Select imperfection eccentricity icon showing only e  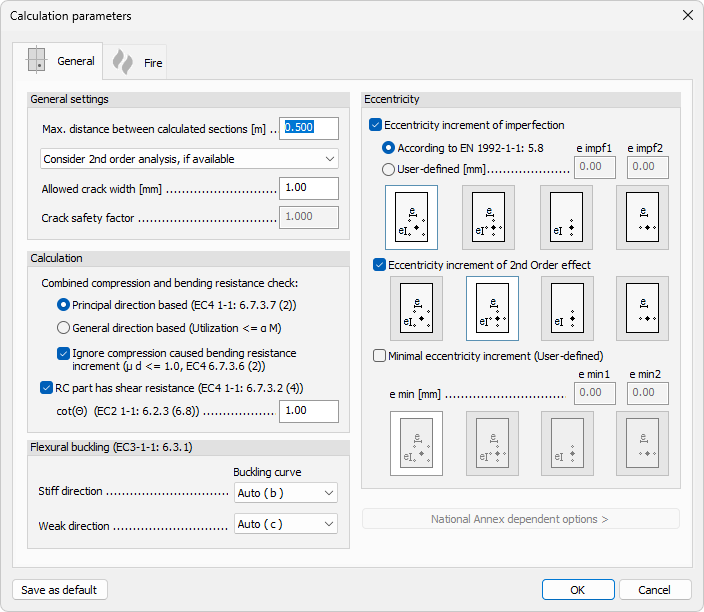(642, 217)
